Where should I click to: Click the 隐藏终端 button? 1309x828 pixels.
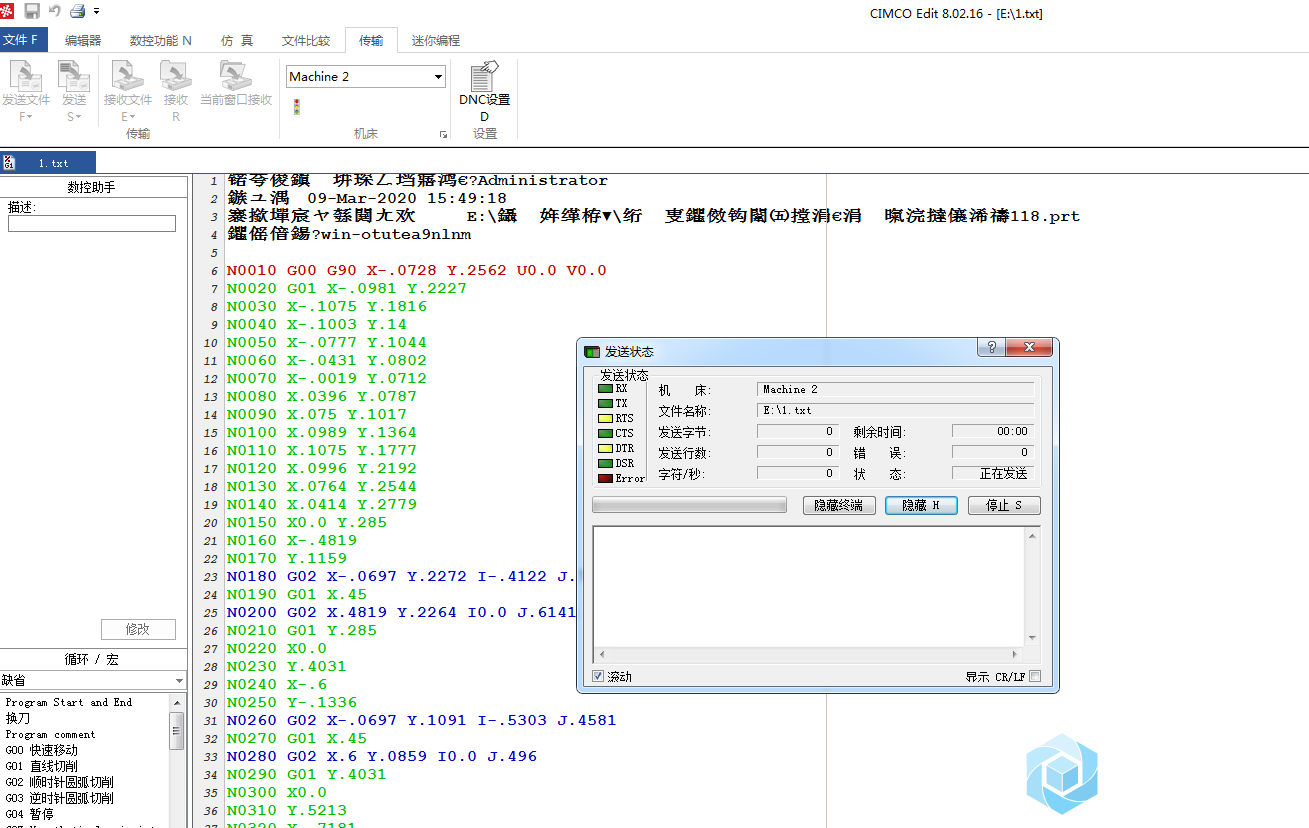(x=839, y=505)
